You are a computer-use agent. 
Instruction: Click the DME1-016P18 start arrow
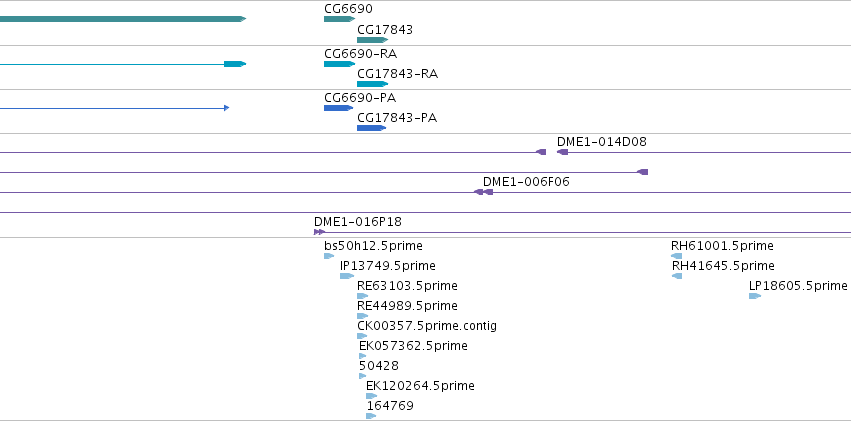(x=319, y=232)
